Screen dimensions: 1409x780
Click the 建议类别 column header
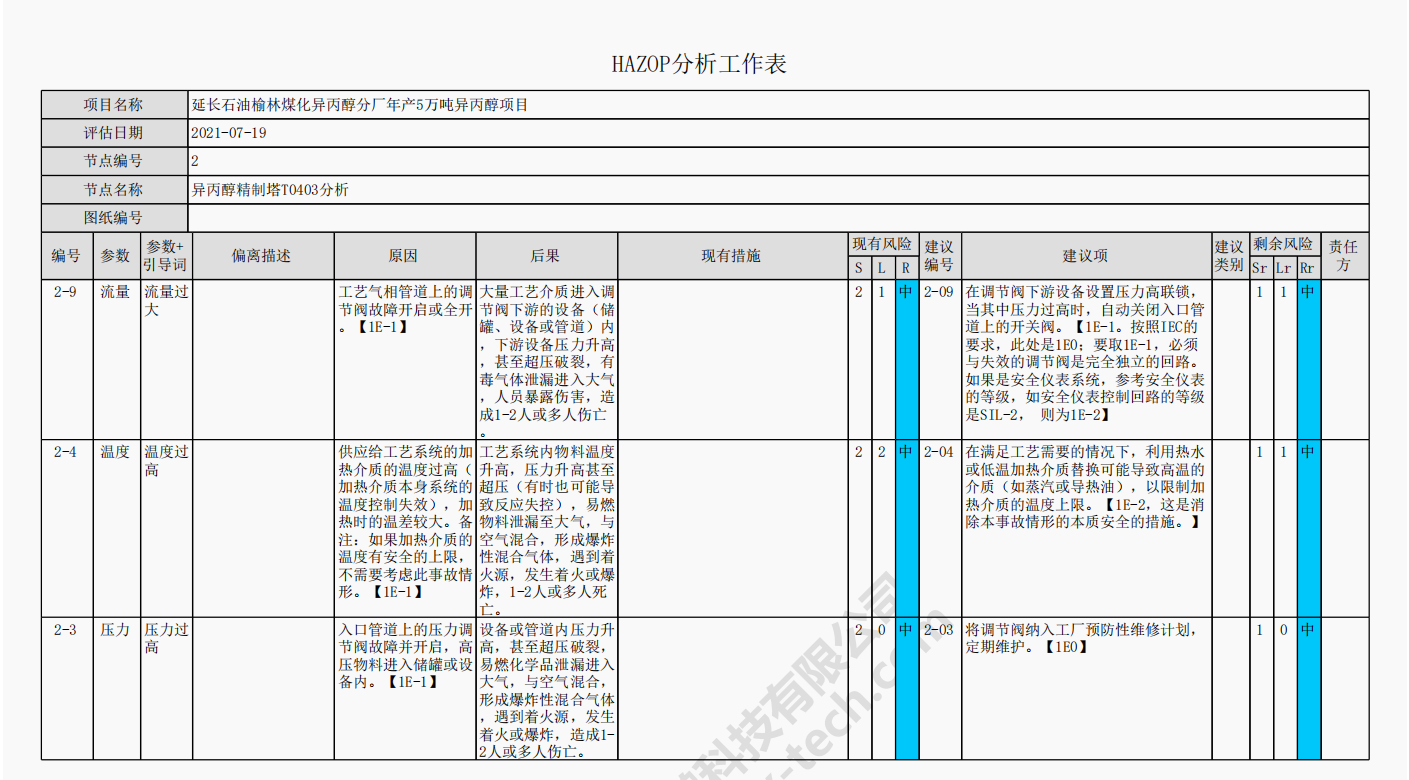(x=1229, y=256)
